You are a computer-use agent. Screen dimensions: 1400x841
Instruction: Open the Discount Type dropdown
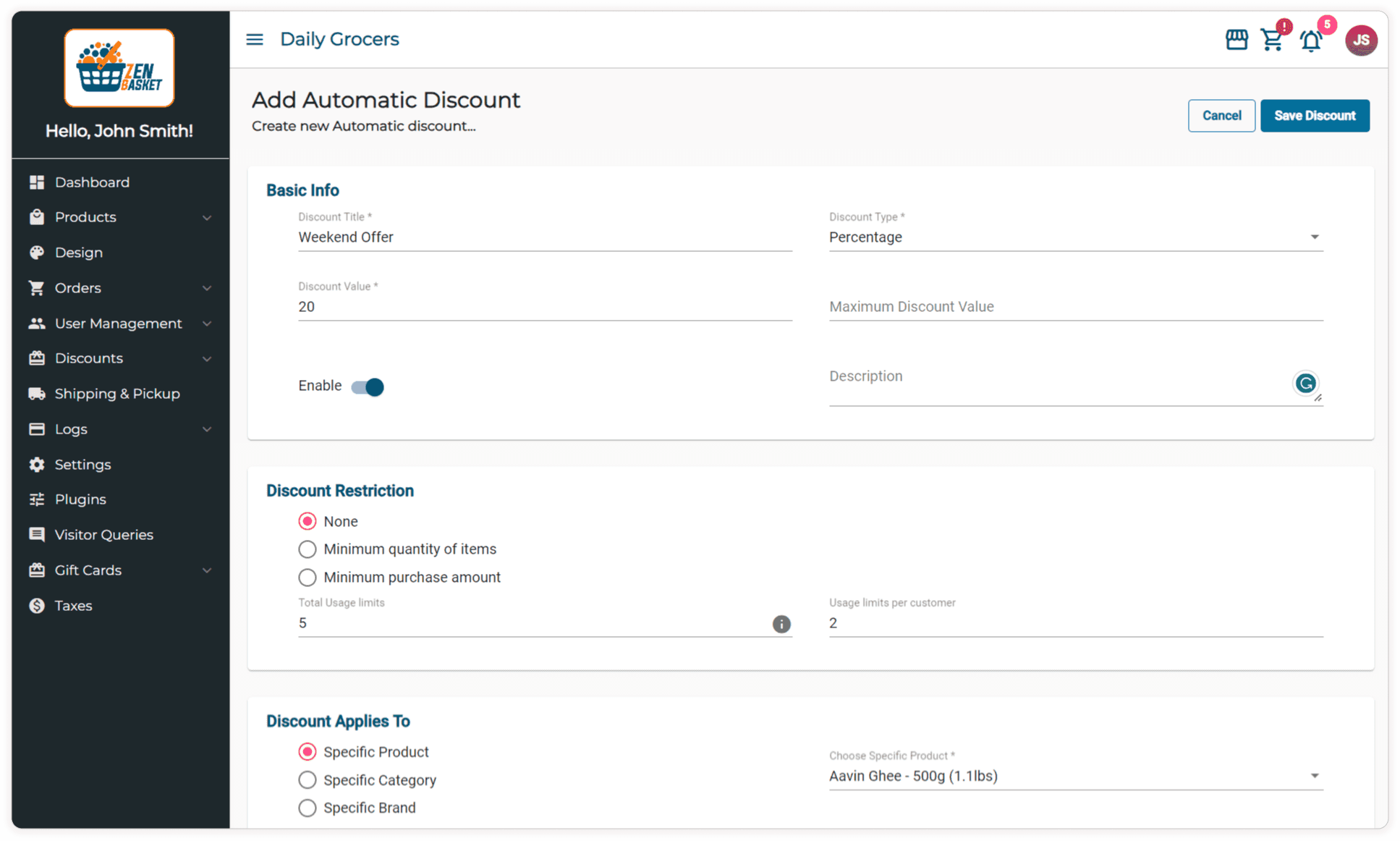[1075, 237]
